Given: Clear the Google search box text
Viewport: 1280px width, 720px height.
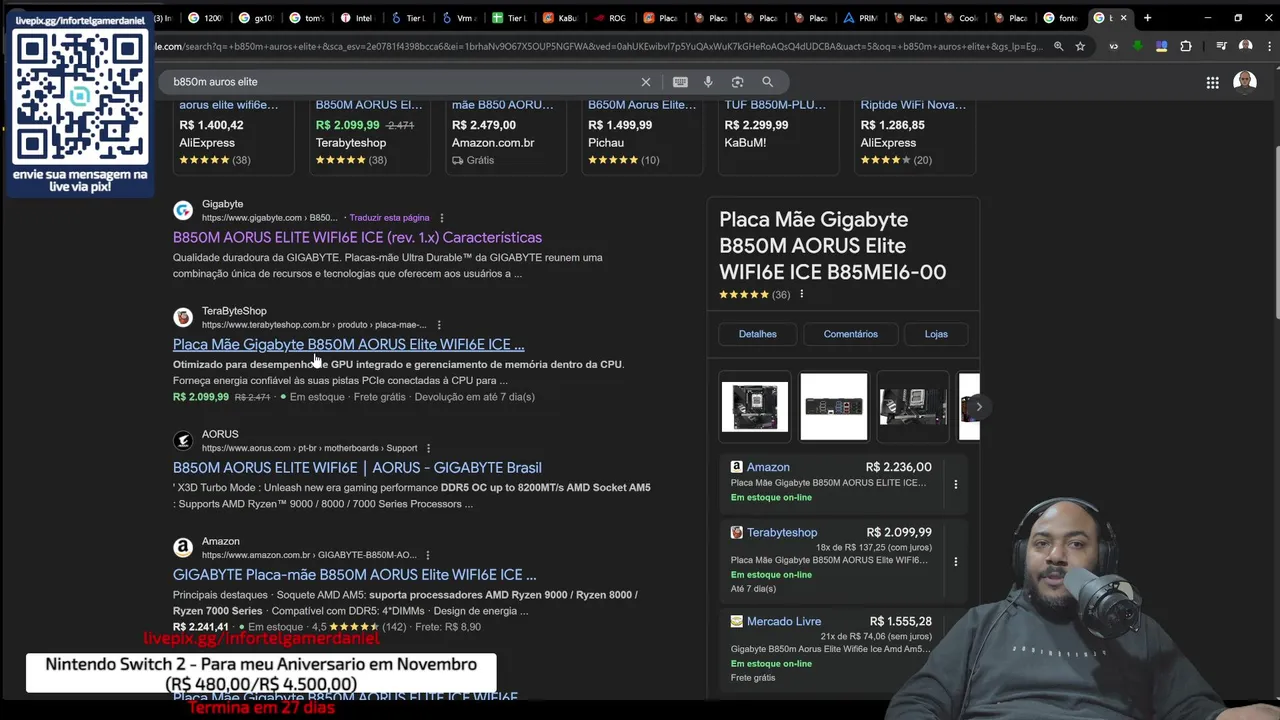Looking at the screenshot, I should click(x=646, y=82).
